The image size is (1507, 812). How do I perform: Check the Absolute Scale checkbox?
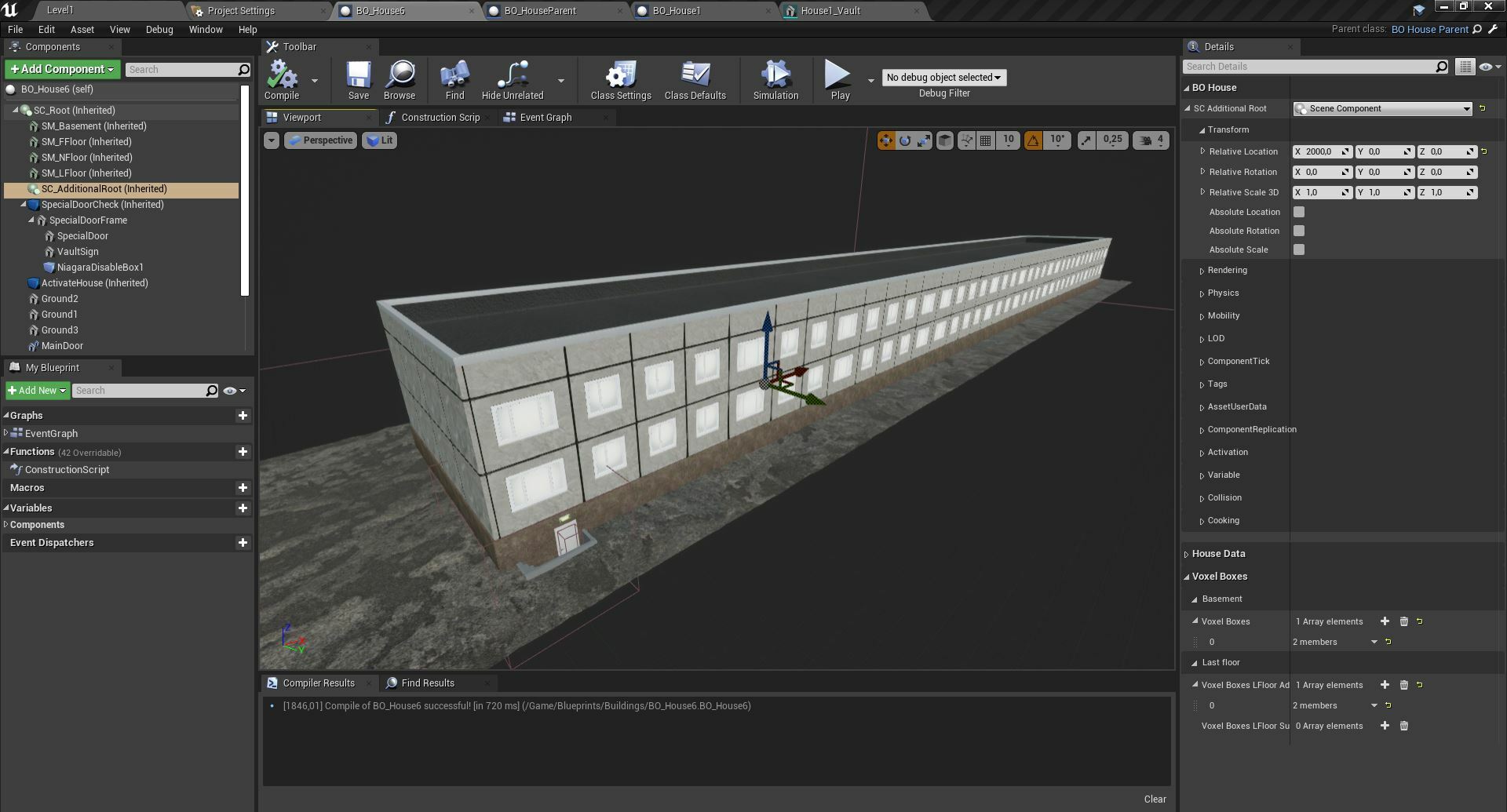click(1299, 249)
